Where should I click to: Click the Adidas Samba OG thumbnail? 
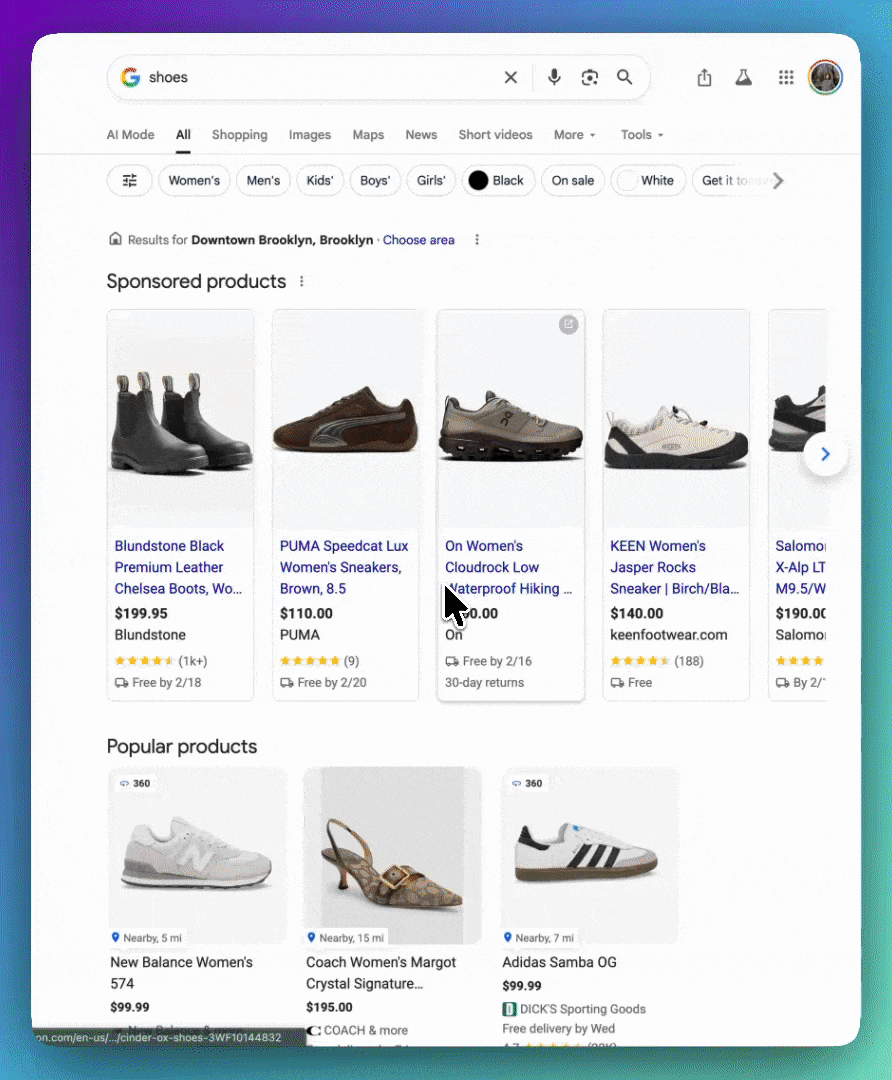[589, 855]
